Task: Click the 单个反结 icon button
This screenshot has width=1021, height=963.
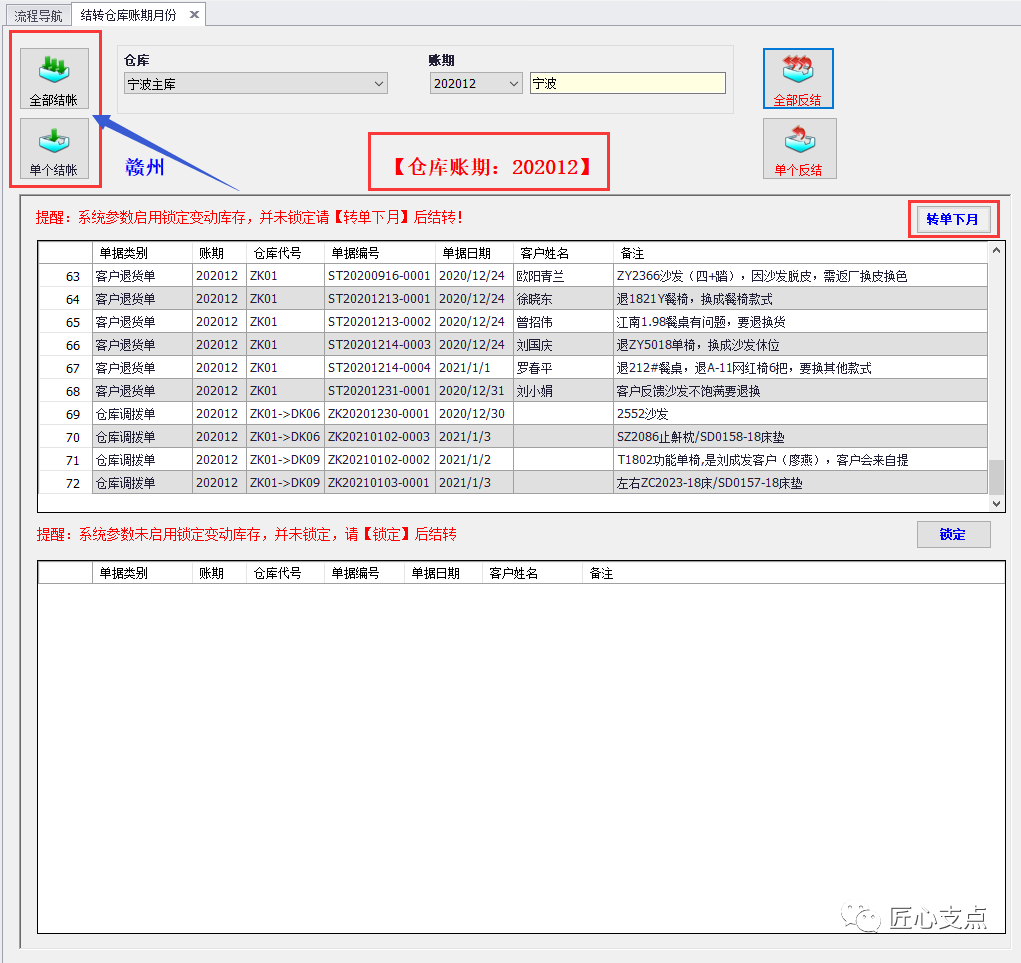Action: (798, 148)
